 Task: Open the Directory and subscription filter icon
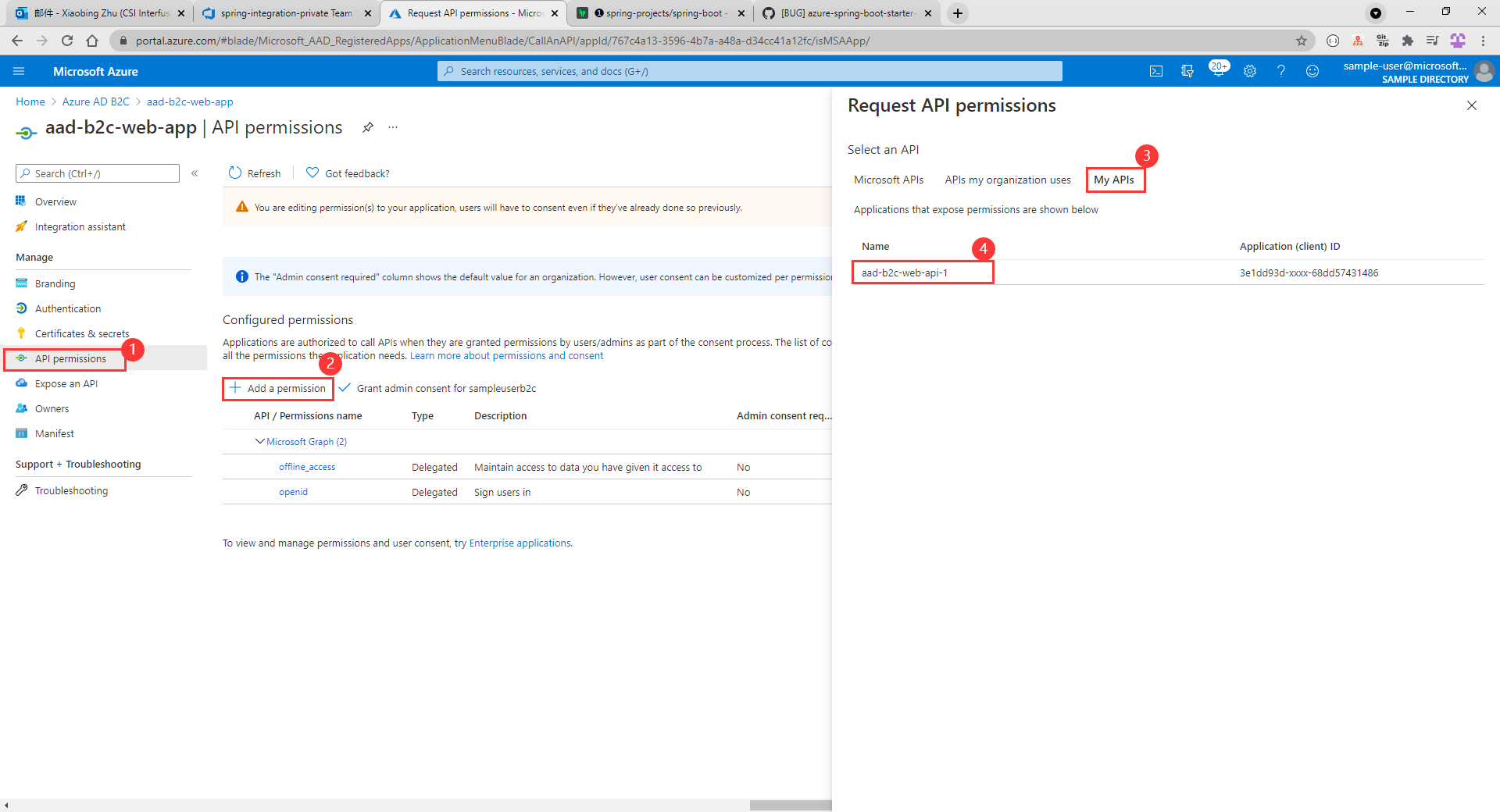tap(1187, 71)
